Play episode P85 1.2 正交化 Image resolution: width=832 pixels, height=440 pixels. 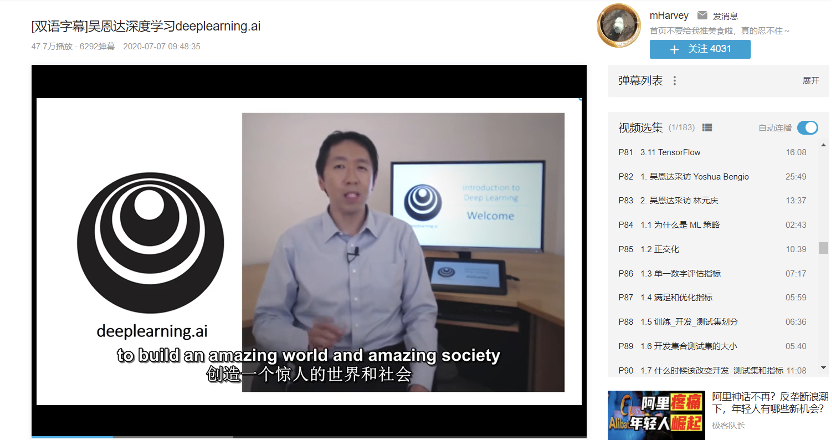tap(713, 249)
